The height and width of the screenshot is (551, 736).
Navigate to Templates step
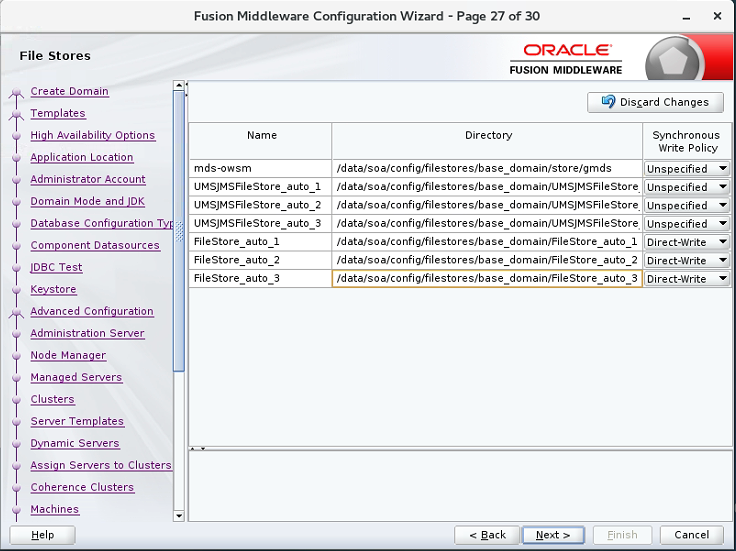[58, 113]
